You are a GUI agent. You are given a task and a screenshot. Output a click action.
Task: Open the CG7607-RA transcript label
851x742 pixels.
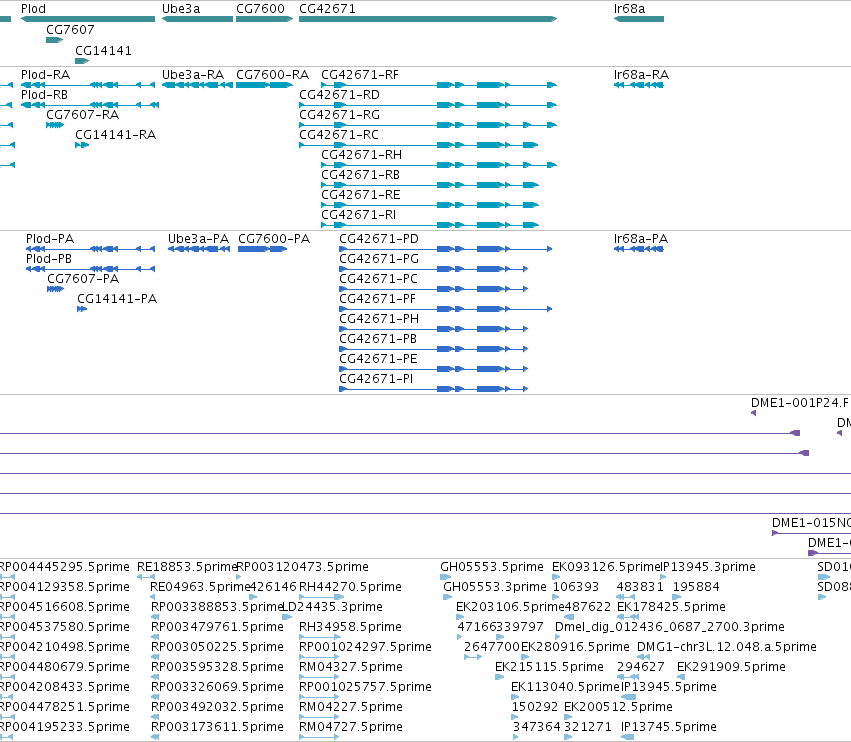(x=82, y=115)
